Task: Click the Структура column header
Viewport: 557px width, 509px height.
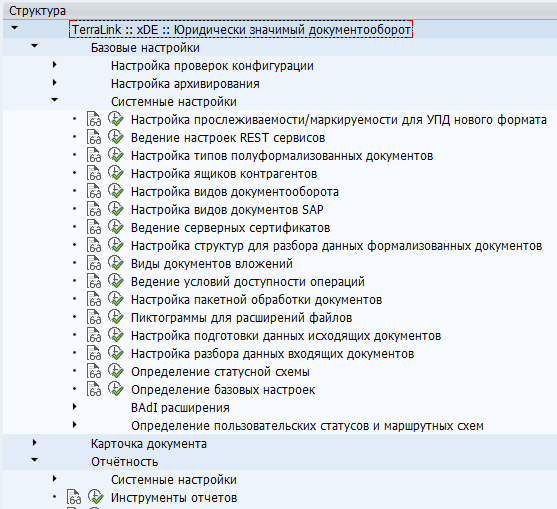Action: tap(280, 11)
